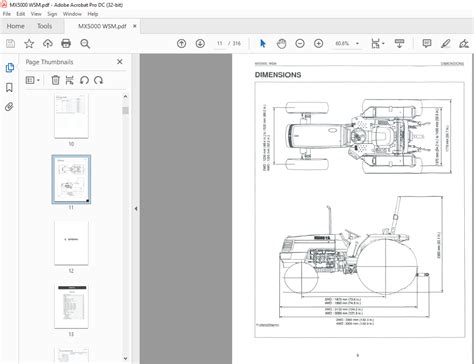Print the document using the printer icon
This screenshot has width=474, height=364.
point(66,43)
